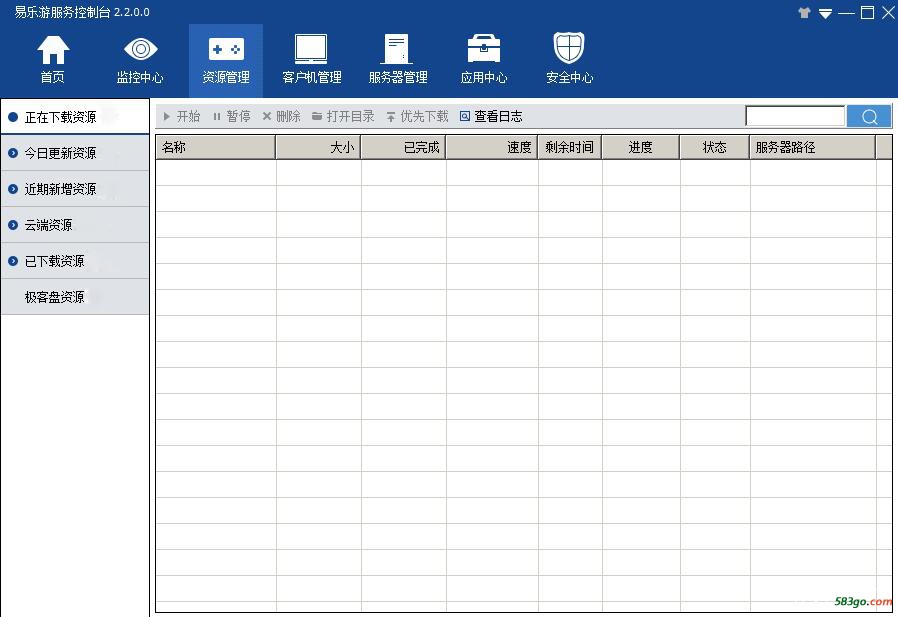Click the skin shirt icon in title bar
Image resolution: width=898 pixels, height=617 pixels.
coord(804,13)
